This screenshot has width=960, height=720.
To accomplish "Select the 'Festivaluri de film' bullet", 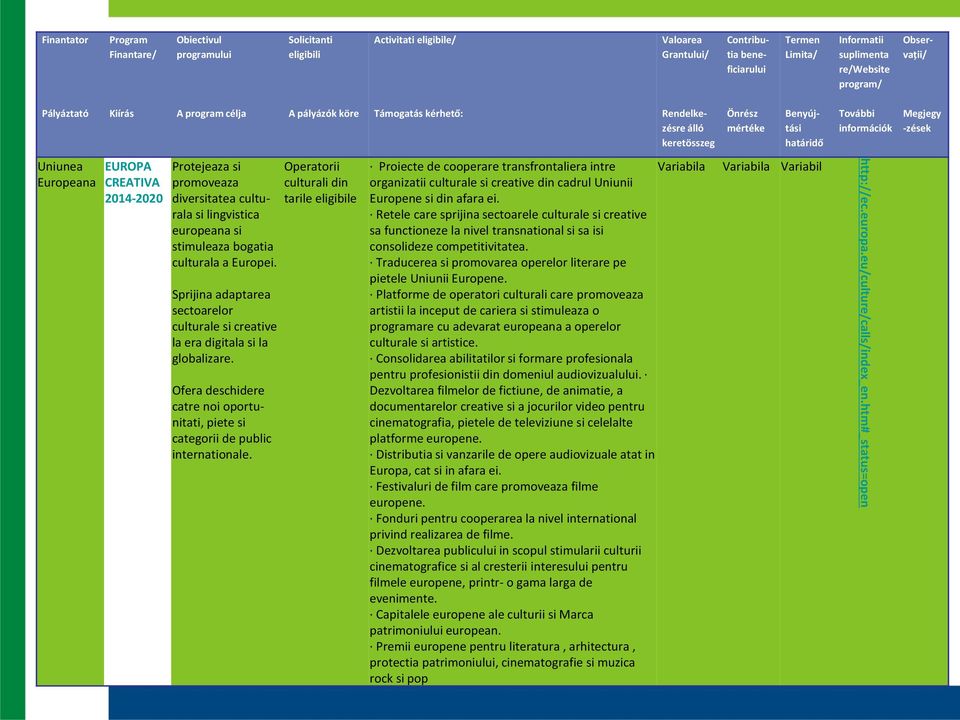I will 484,495.
